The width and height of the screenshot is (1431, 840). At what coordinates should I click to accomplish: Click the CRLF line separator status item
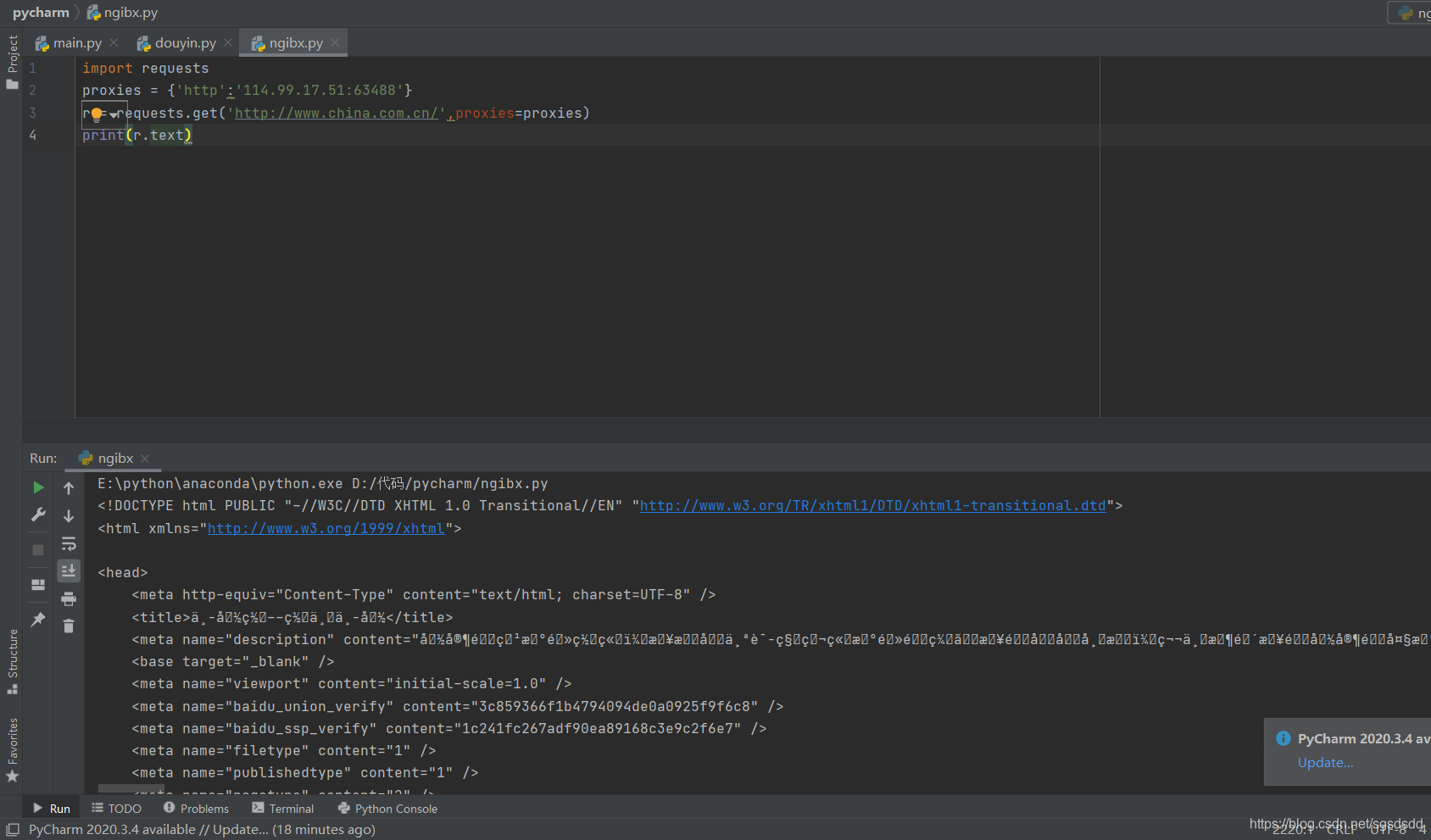(1341, 830)
